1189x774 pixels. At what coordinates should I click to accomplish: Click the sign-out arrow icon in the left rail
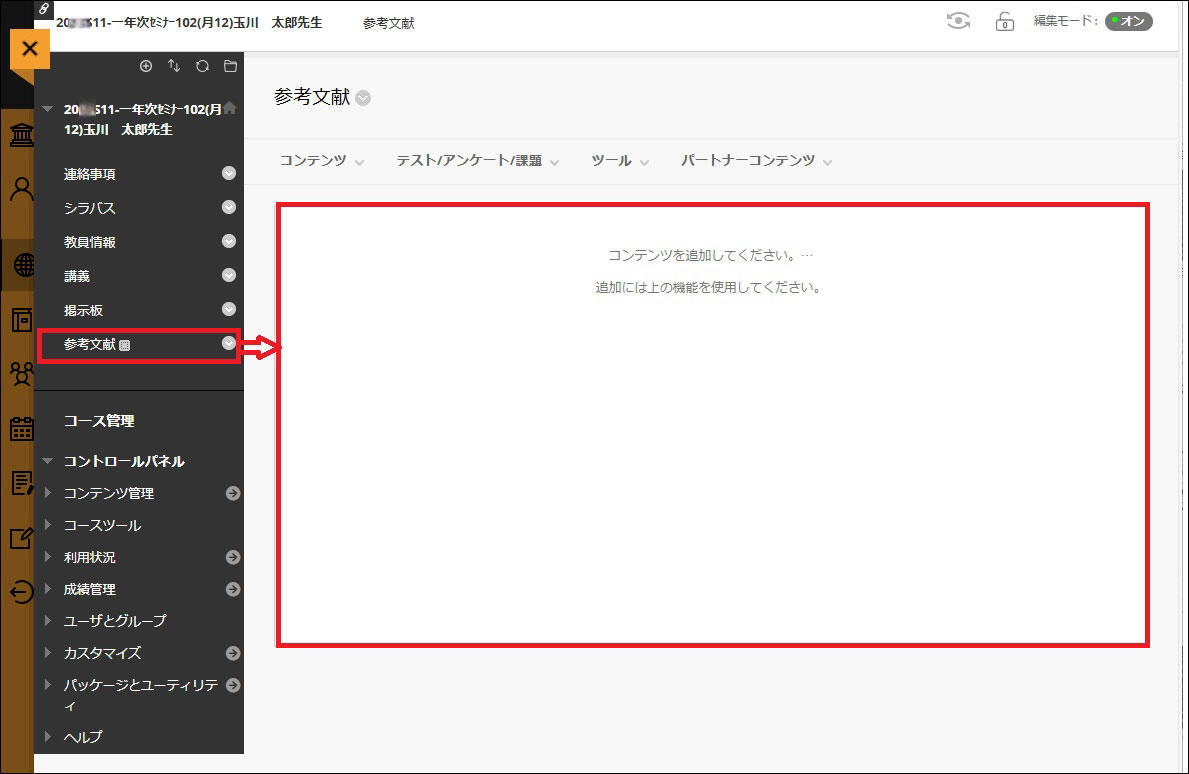tap(21, 591)
